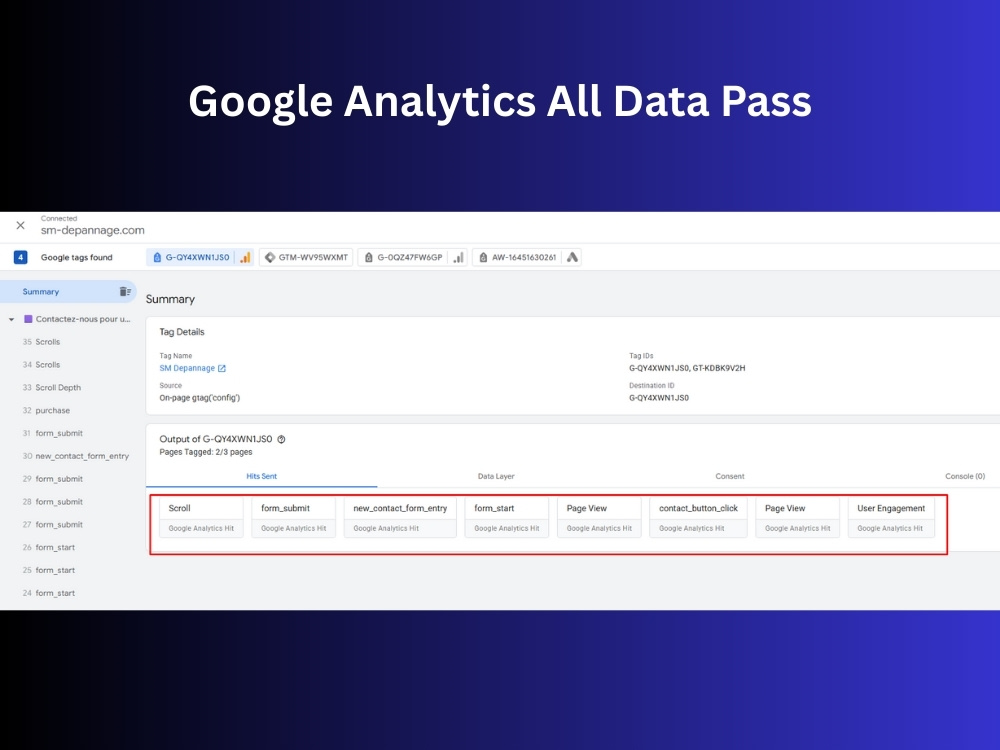Select event 28 form_submit

53,502
